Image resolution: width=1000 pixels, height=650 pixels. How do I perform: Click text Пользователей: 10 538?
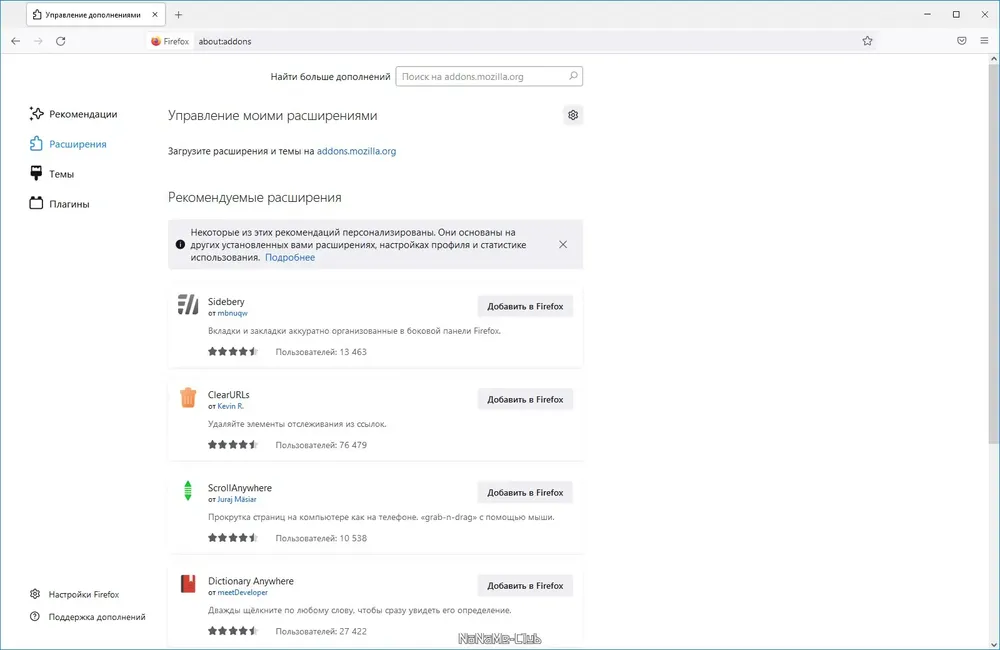321,538
